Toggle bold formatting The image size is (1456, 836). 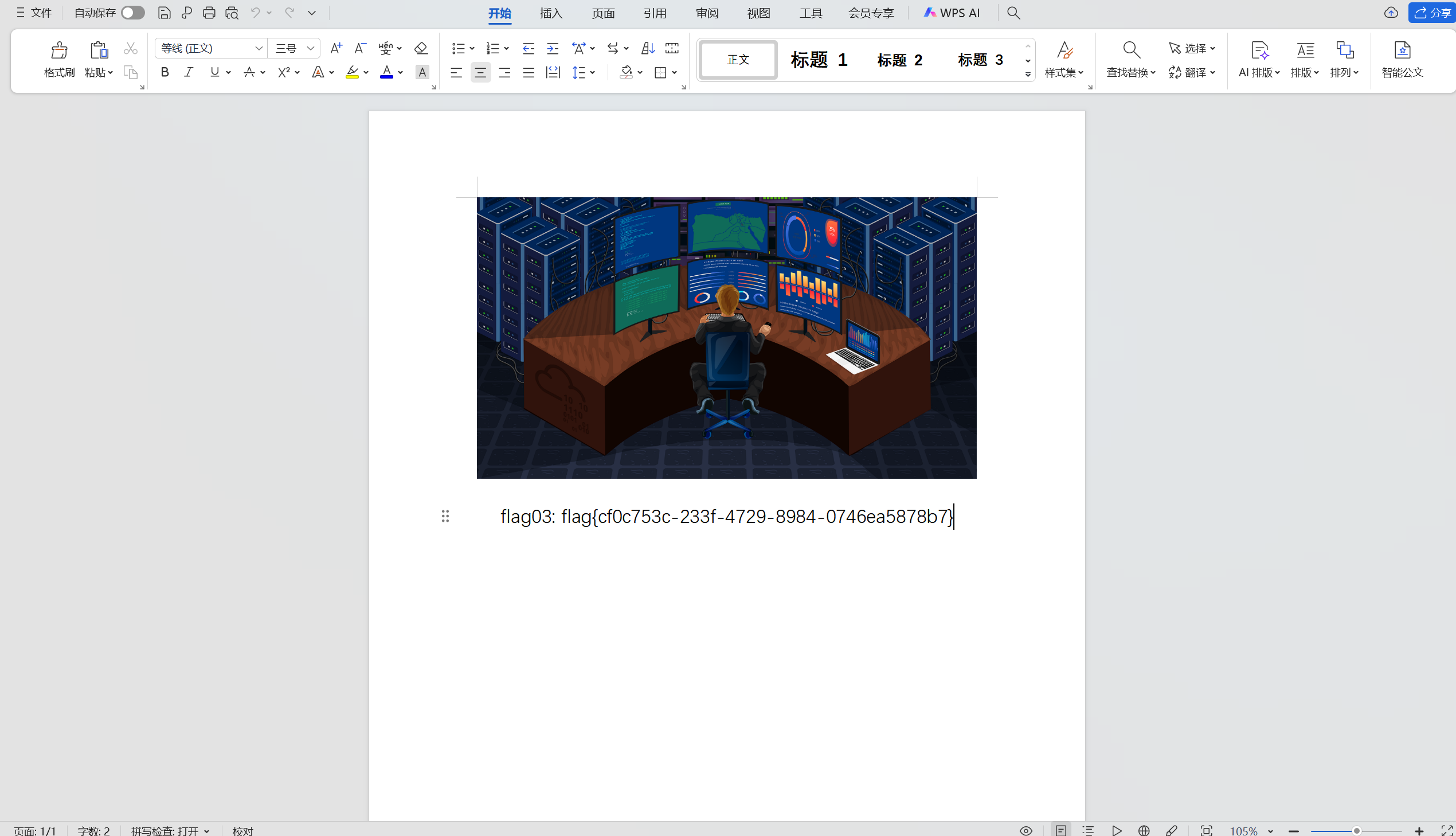(x=165, y=72)
